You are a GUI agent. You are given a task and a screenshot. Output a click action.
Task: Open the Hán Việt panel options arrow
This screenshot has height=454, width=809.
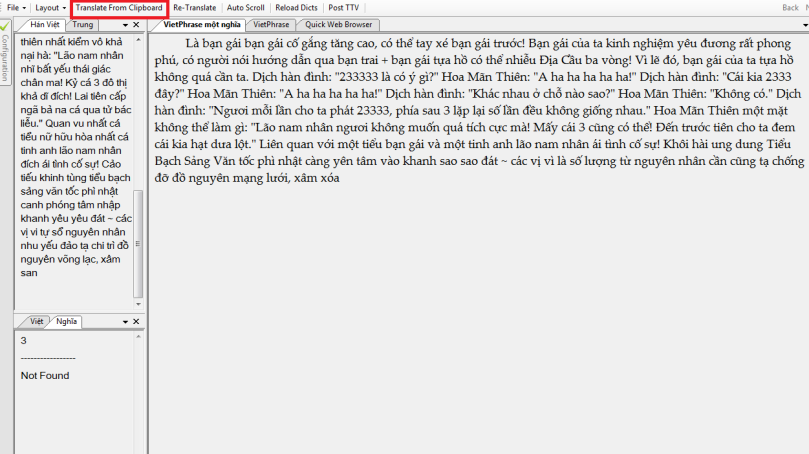tap(125, 24)
